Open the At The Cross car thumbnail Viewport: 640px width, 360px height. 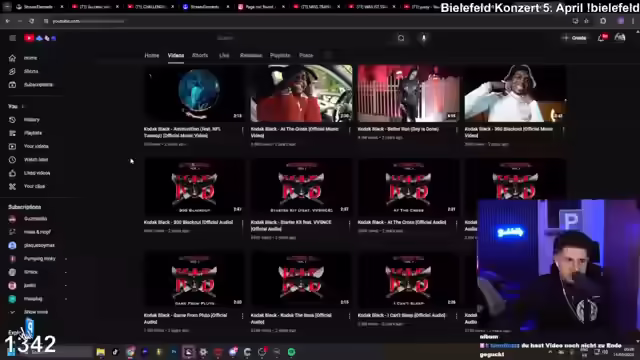[x=301, y=93]
